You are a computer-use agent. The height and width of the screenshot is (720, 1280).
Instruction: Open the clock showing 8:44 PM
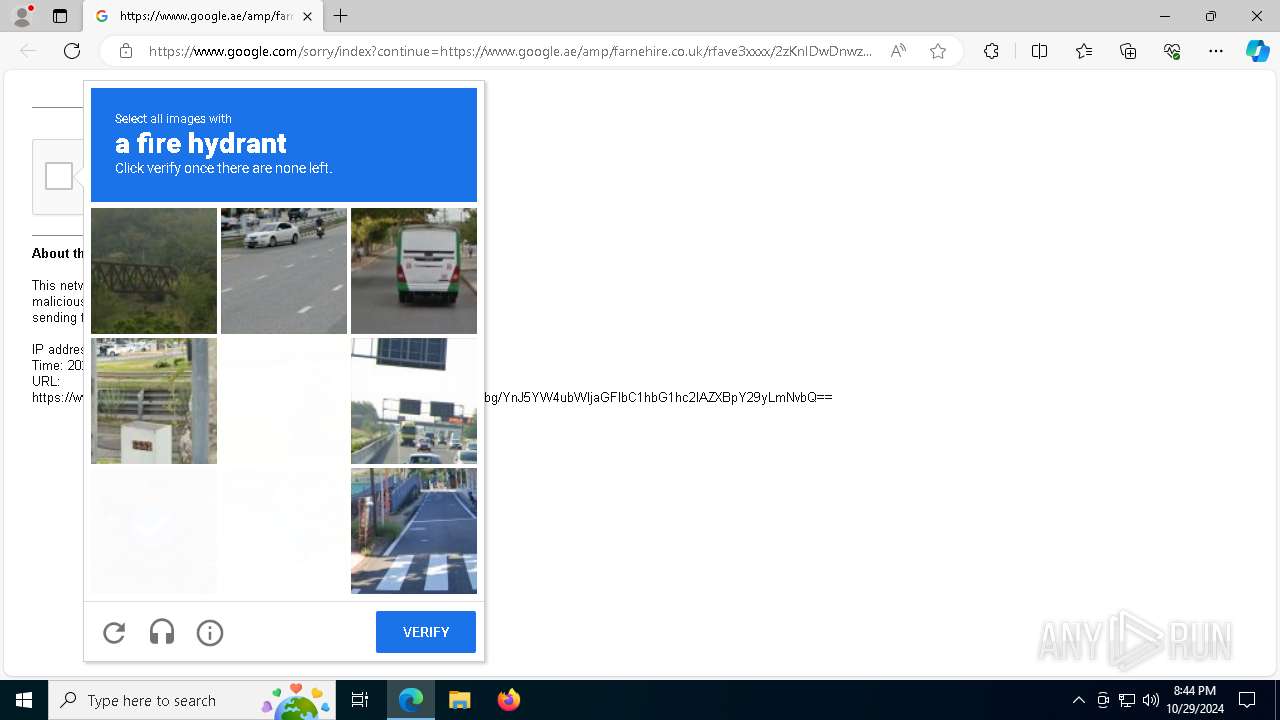(x=1195, y=700)
